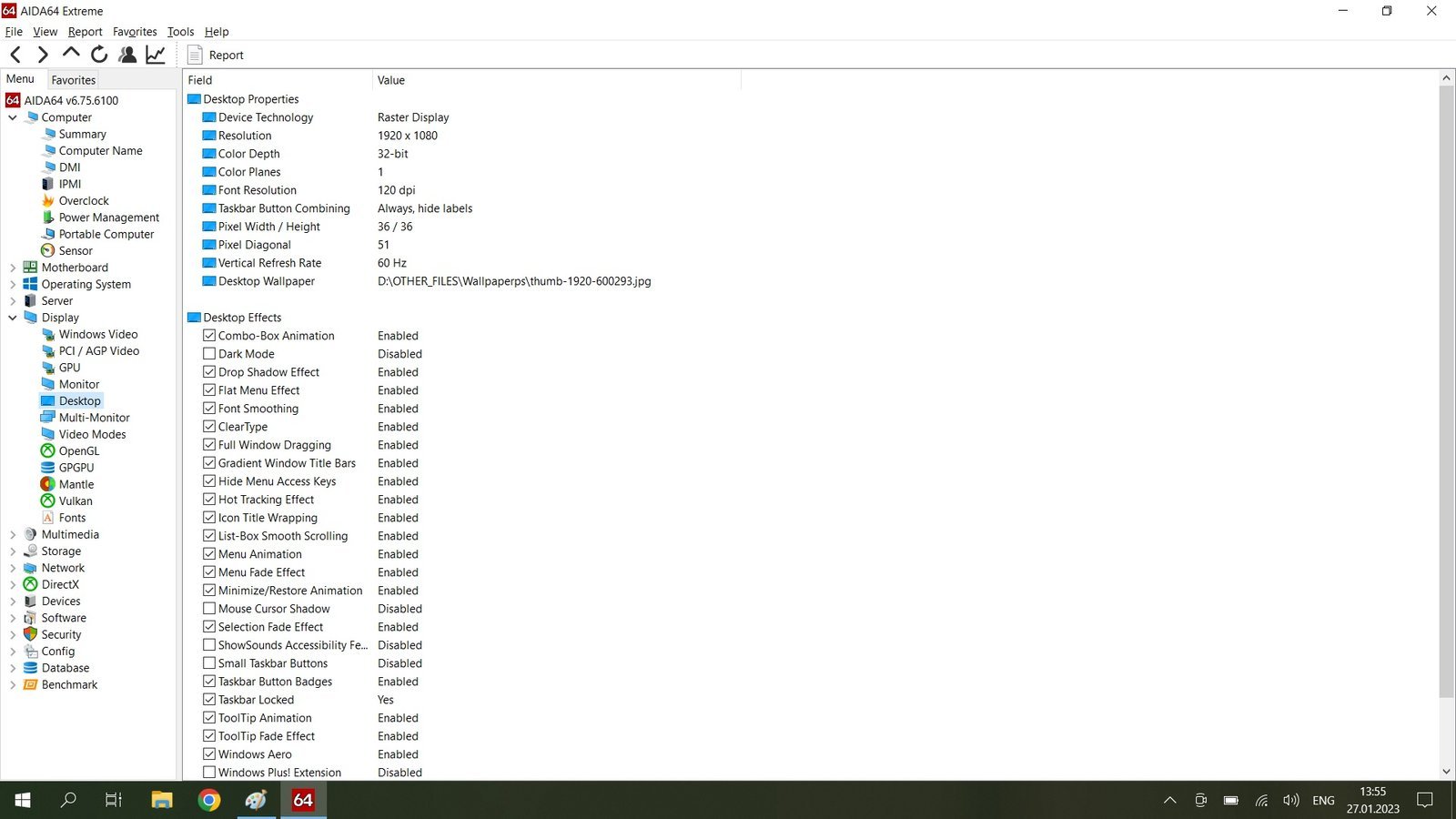This screenshot has width=1456, height=819.
Task: Open the ENG language indicator
Action: [1323, 801]
